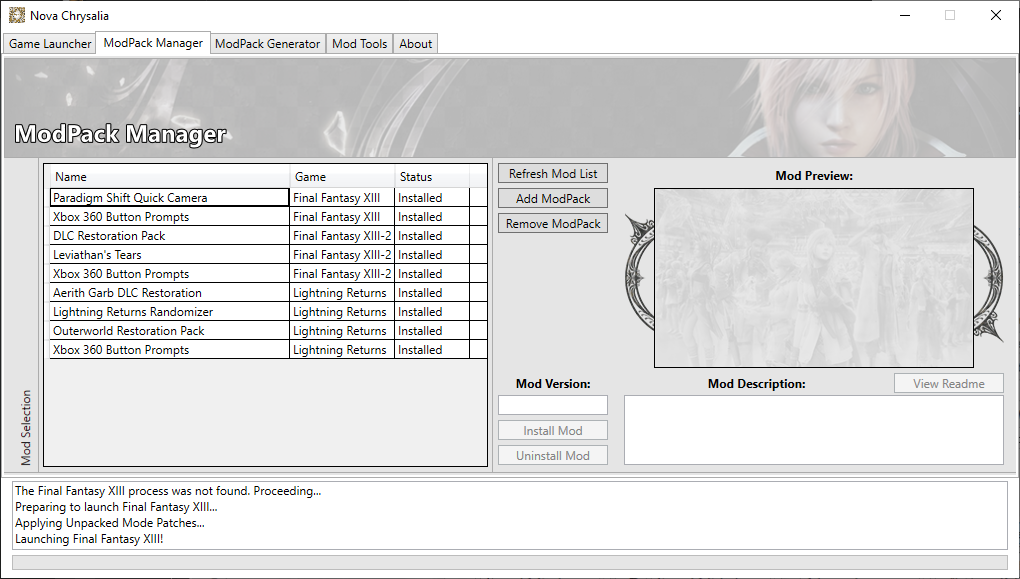Click the Remove ModPack button
This screenshot has height=579, width=1020.
553,224
